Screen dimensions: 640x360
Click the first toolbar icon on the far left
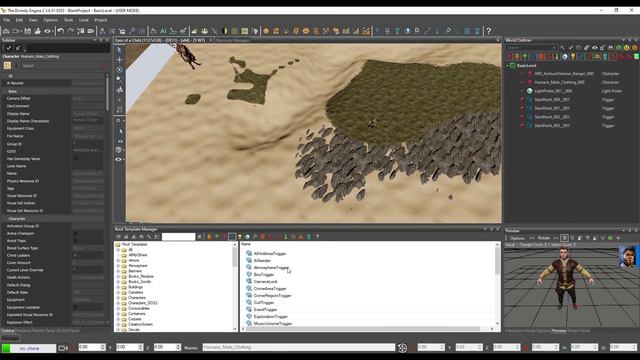pyautogui.click(x=6, y=31)
